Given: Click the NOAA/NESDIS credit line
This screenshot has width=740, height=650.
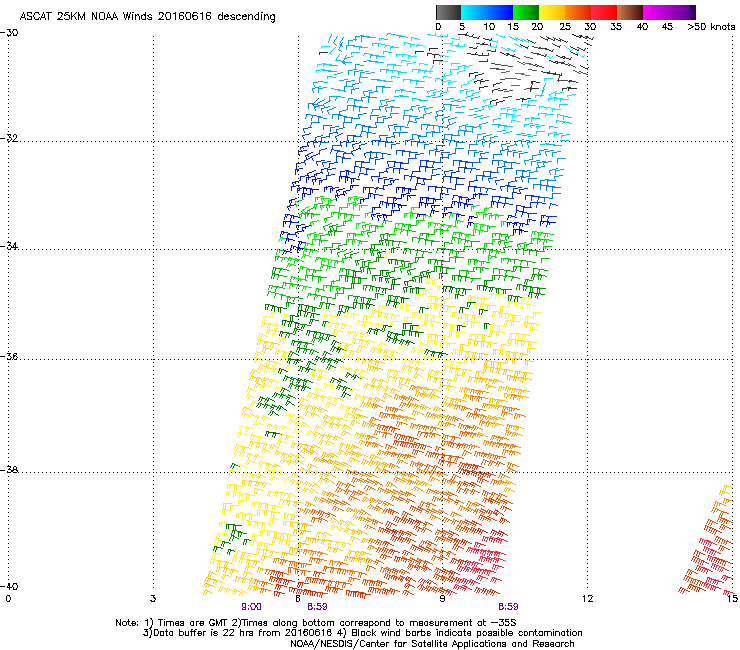Looking at the screenshot, I should pos(432,644).
